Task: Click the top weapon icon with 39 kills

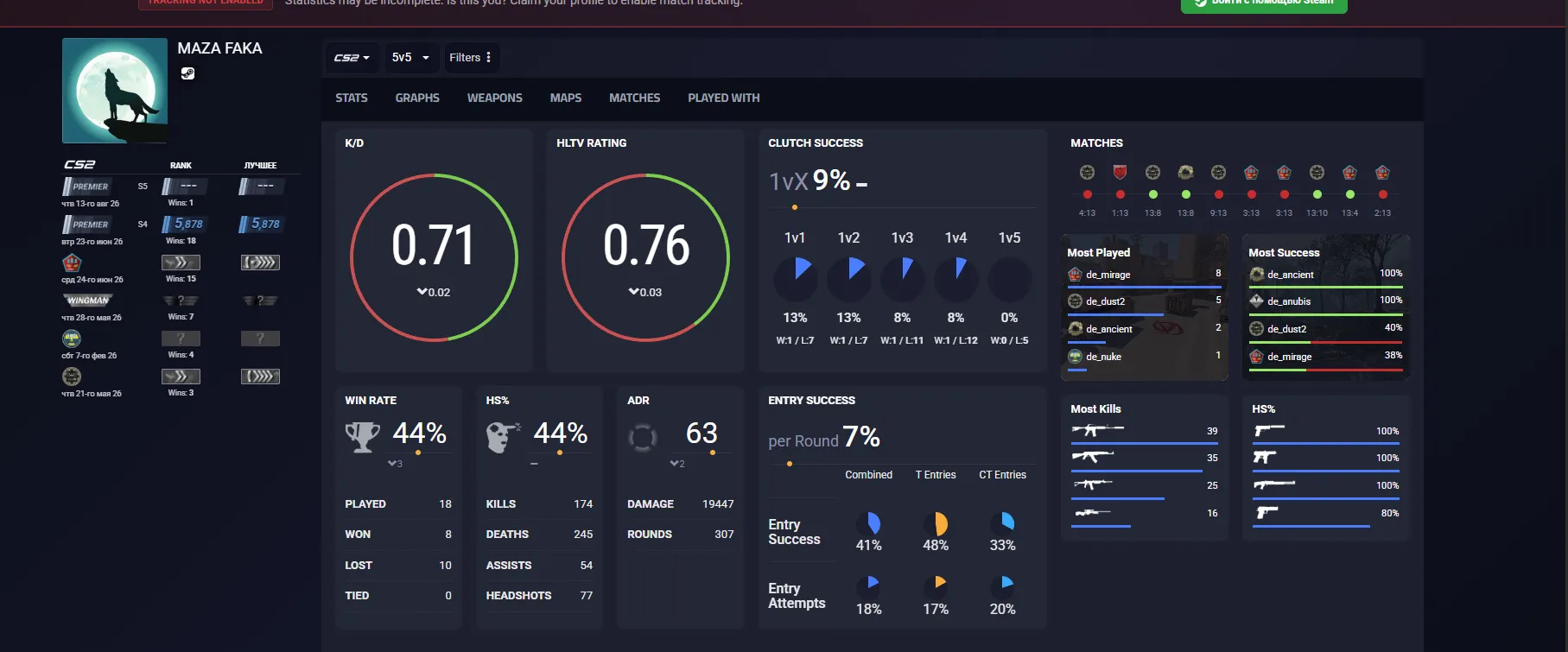Action: coord(1098,429)
